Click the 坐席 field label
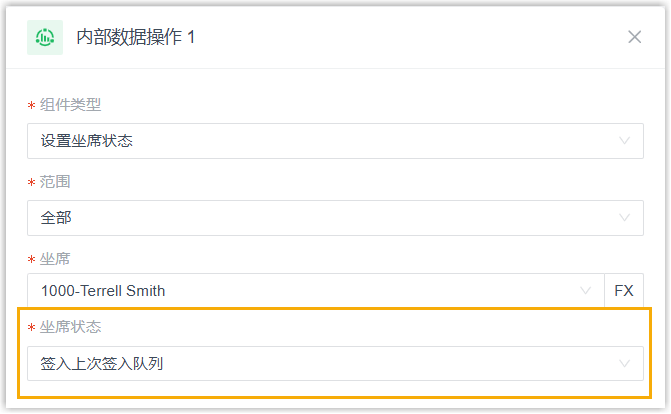 [x=56, y=258]
